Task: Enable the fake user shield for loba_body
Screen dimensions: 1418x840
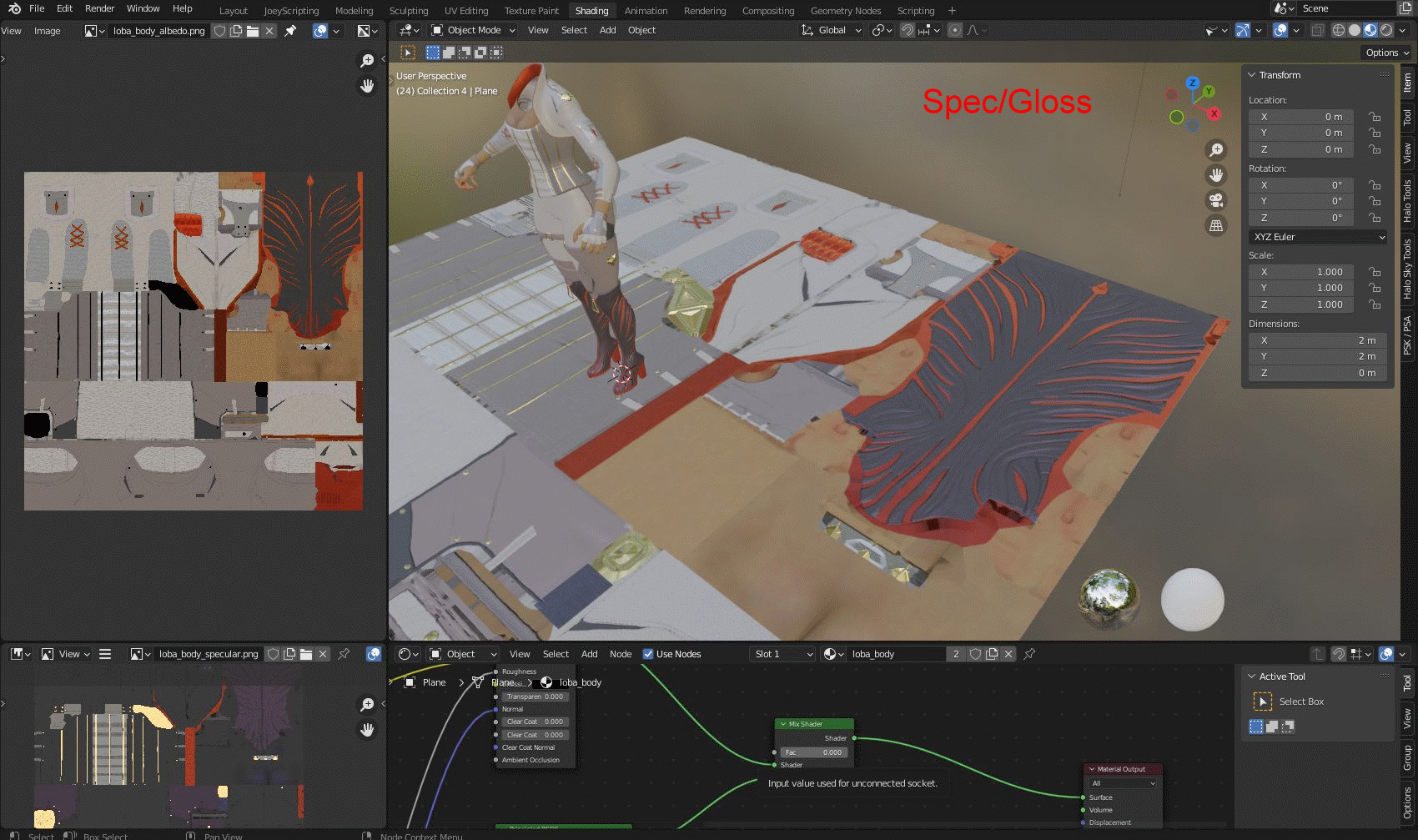Action: [x=974, y=654]
